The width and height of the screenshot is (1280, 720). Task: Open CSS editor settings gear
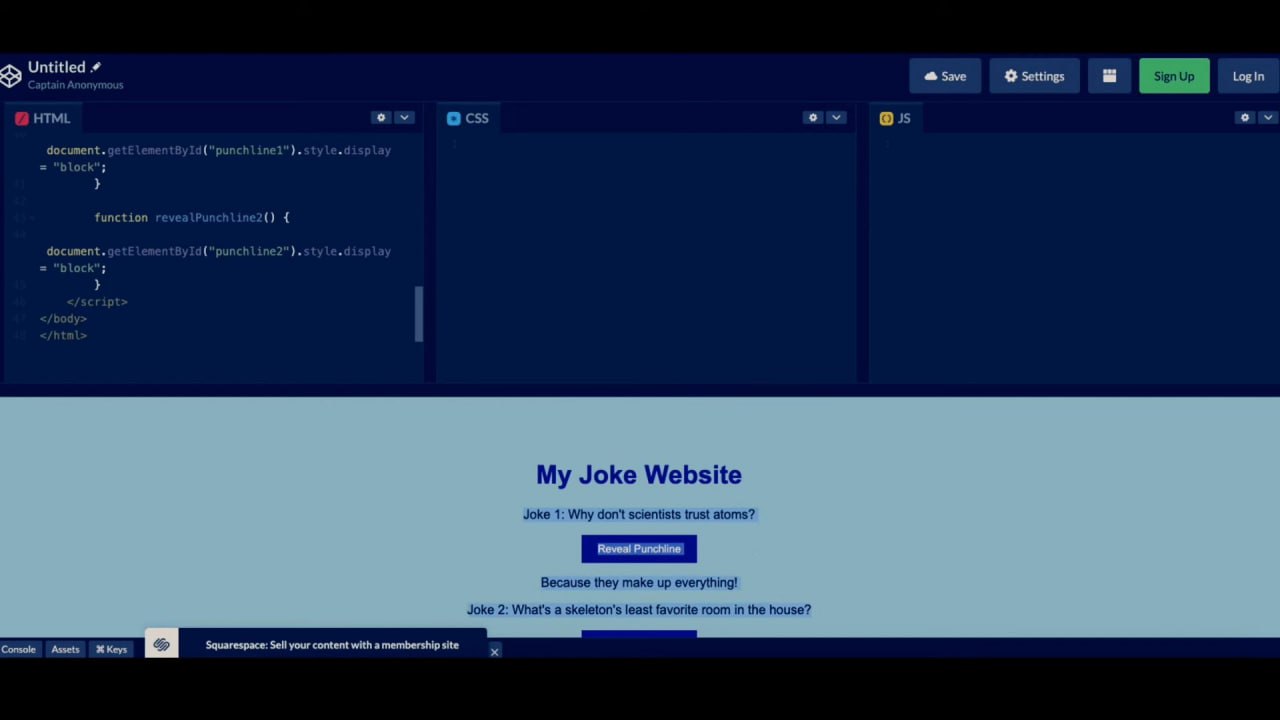click(813, 118)
